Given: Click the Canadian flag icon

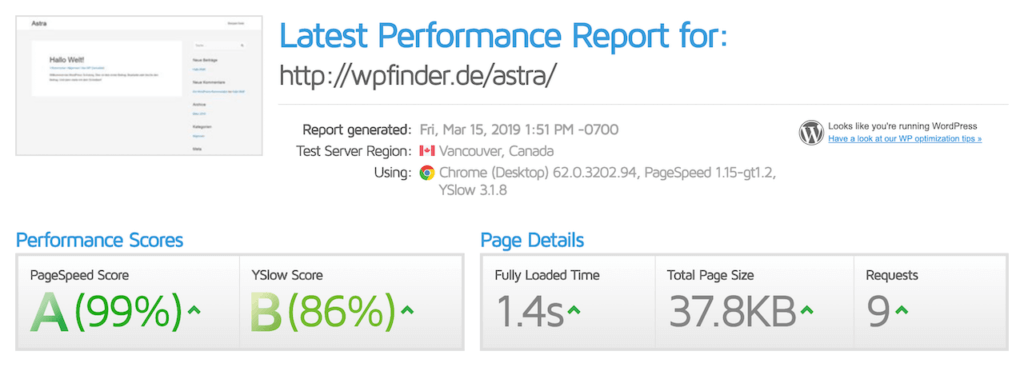Looking at the screenshot, I should point(426,151).
